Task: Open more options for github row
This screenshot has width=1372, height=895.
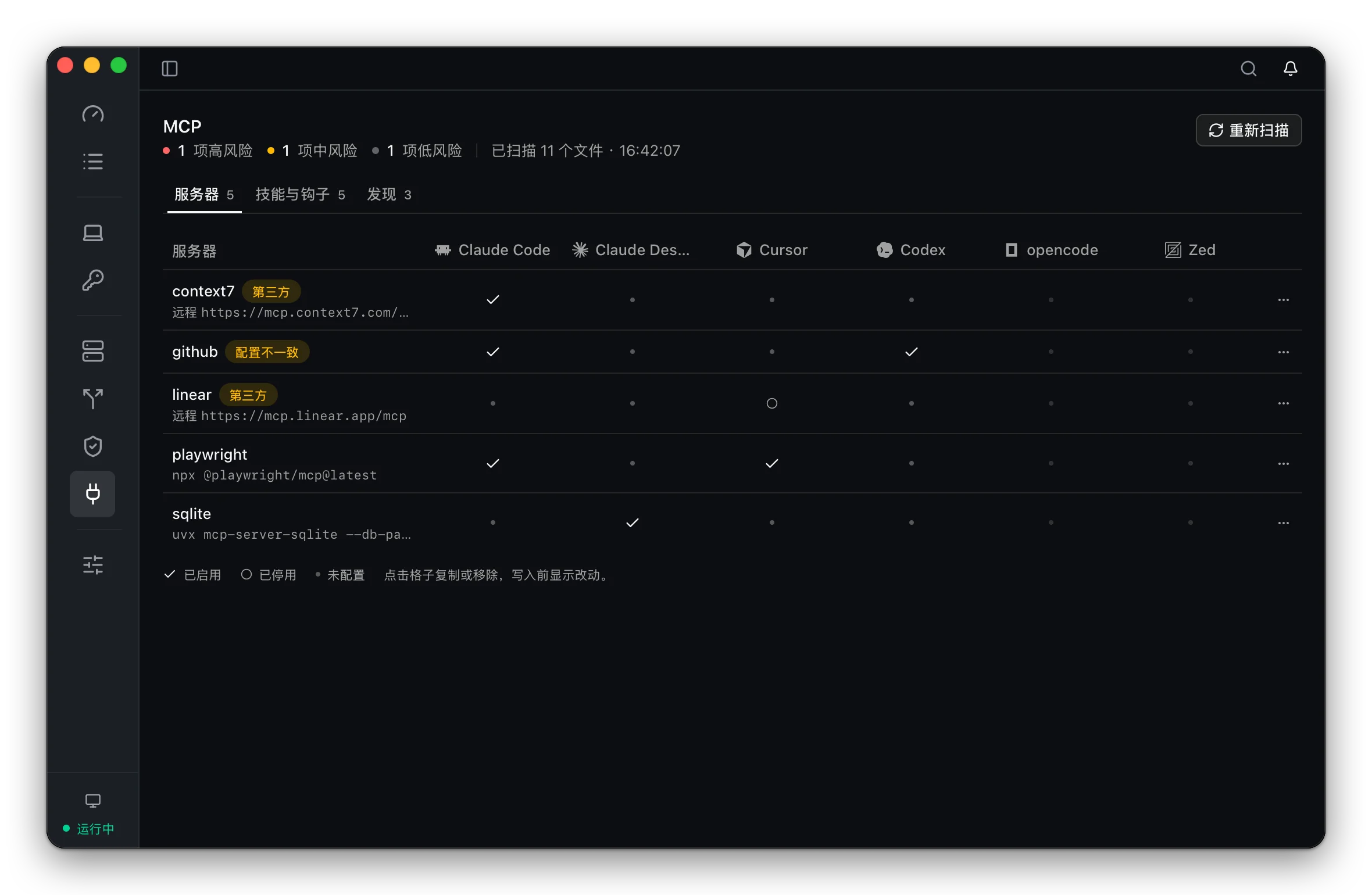Action: 1284,352
